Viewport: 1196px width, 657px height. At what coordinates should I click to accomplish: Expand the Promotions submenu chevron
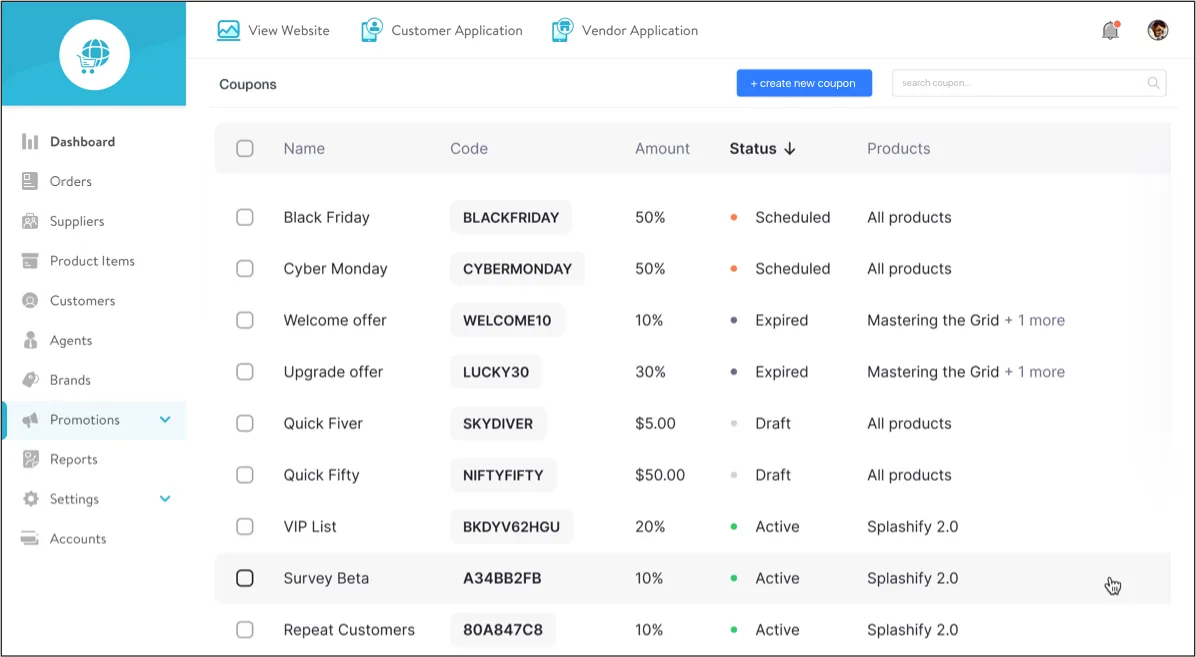(165, 420)
